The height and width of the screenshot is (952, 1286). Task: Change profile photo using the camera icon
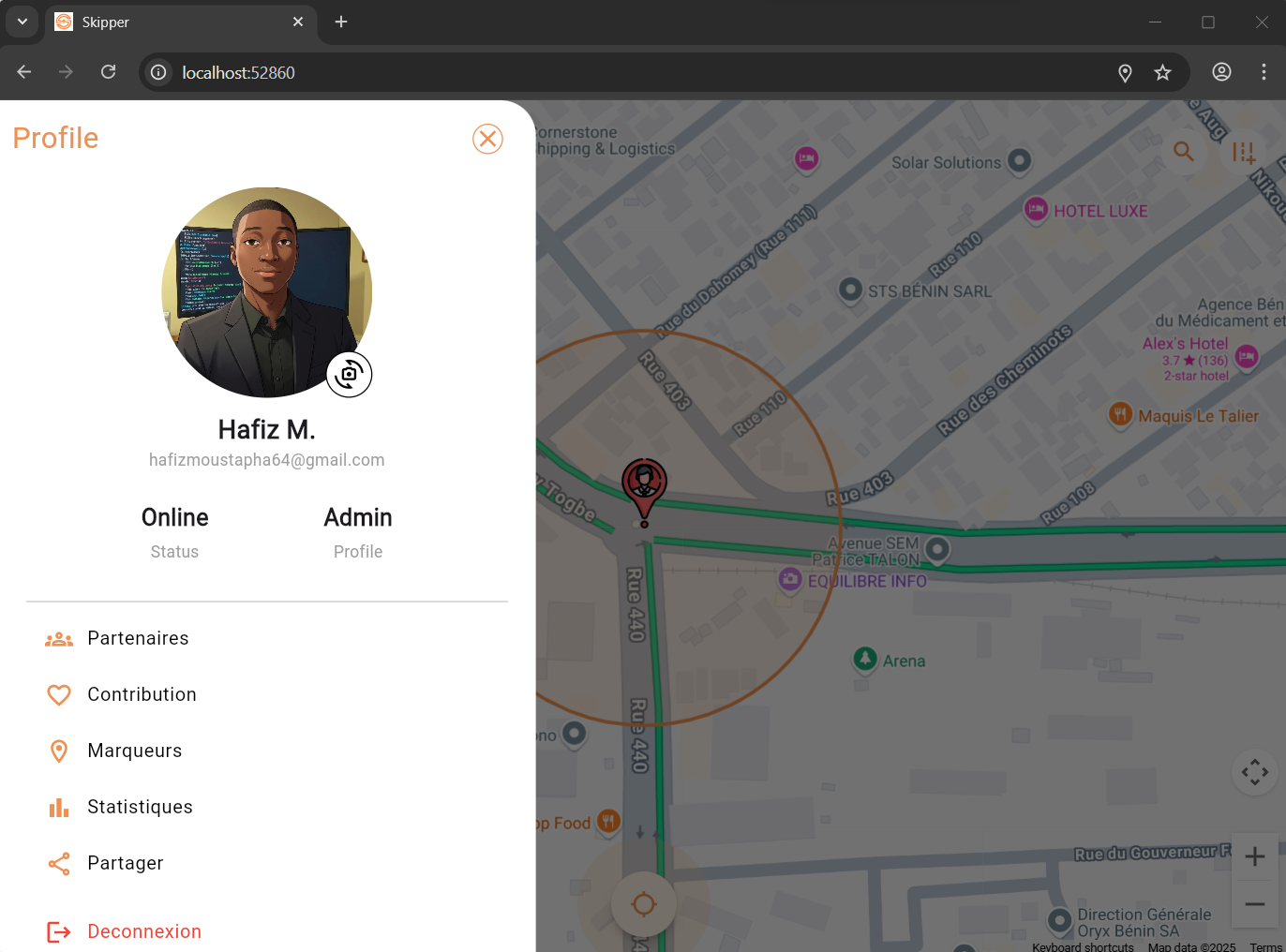(349, 374)
